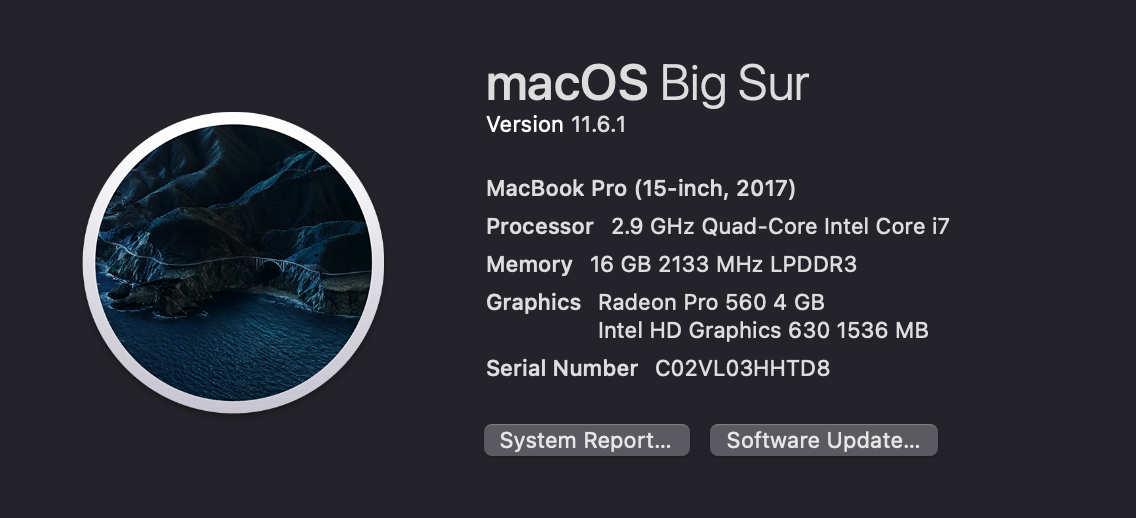Click the Processor label
Image resolution: width=1136 pixels, height=518 pixels.
(540, 227)
